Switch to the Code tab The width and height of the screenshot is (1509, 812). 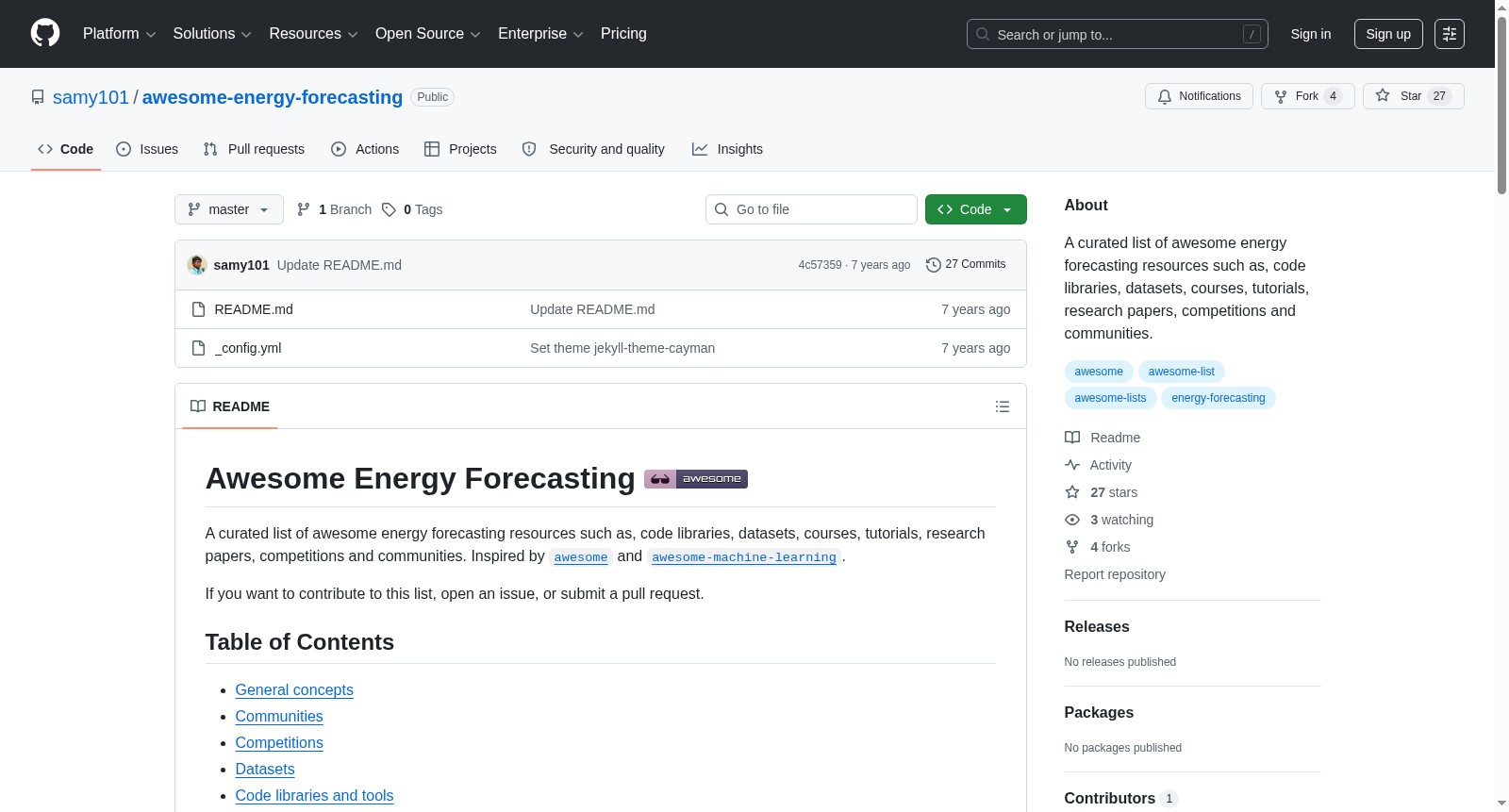click(66, 149)
